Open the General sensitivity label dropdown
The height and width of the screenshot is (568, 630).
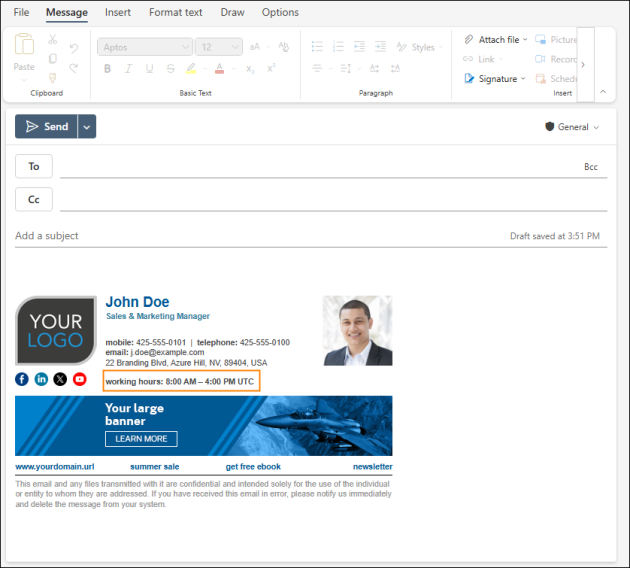click(x=572, y=127)
